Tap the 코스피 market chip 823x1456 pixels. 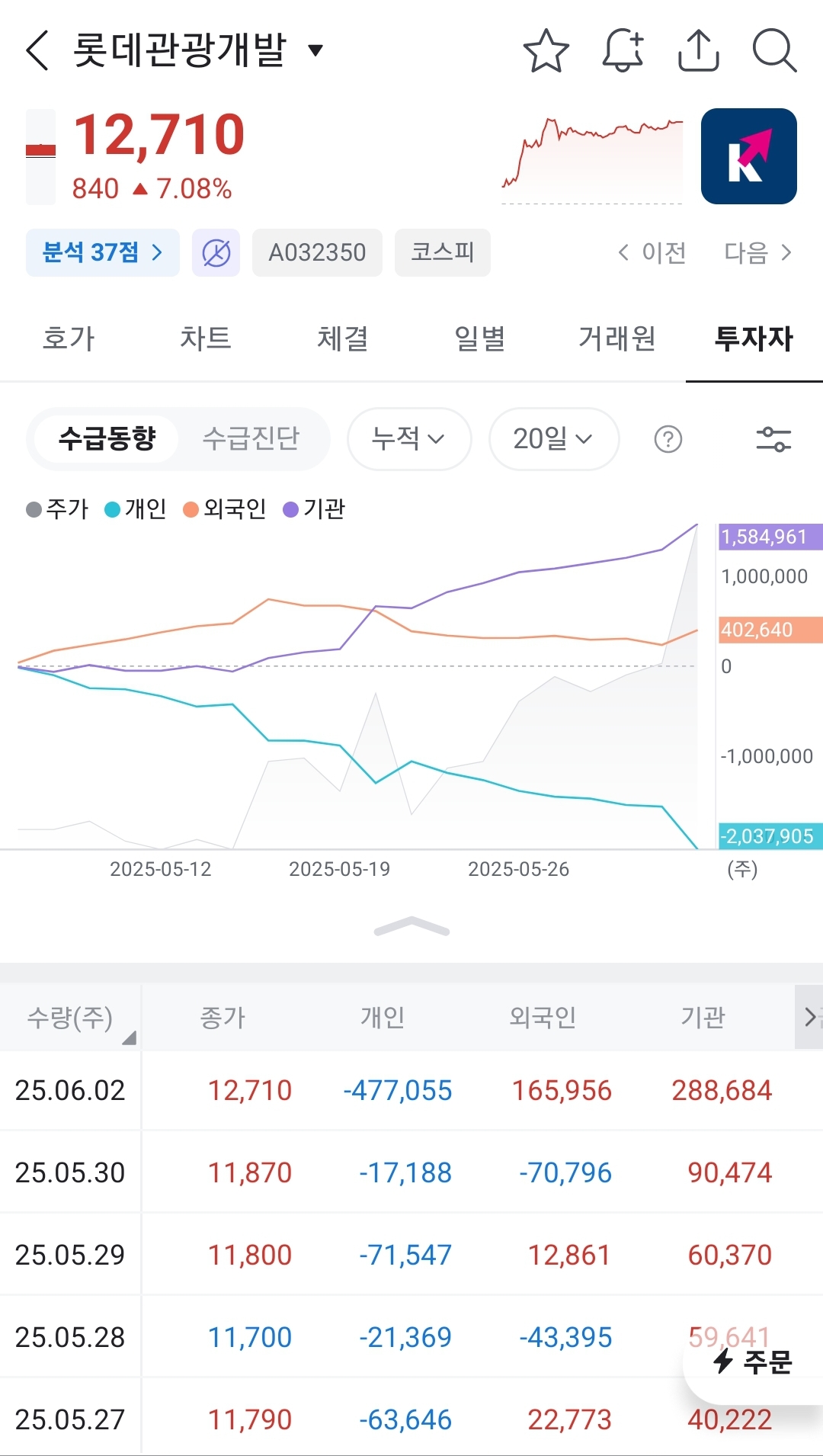click(442, 252)
